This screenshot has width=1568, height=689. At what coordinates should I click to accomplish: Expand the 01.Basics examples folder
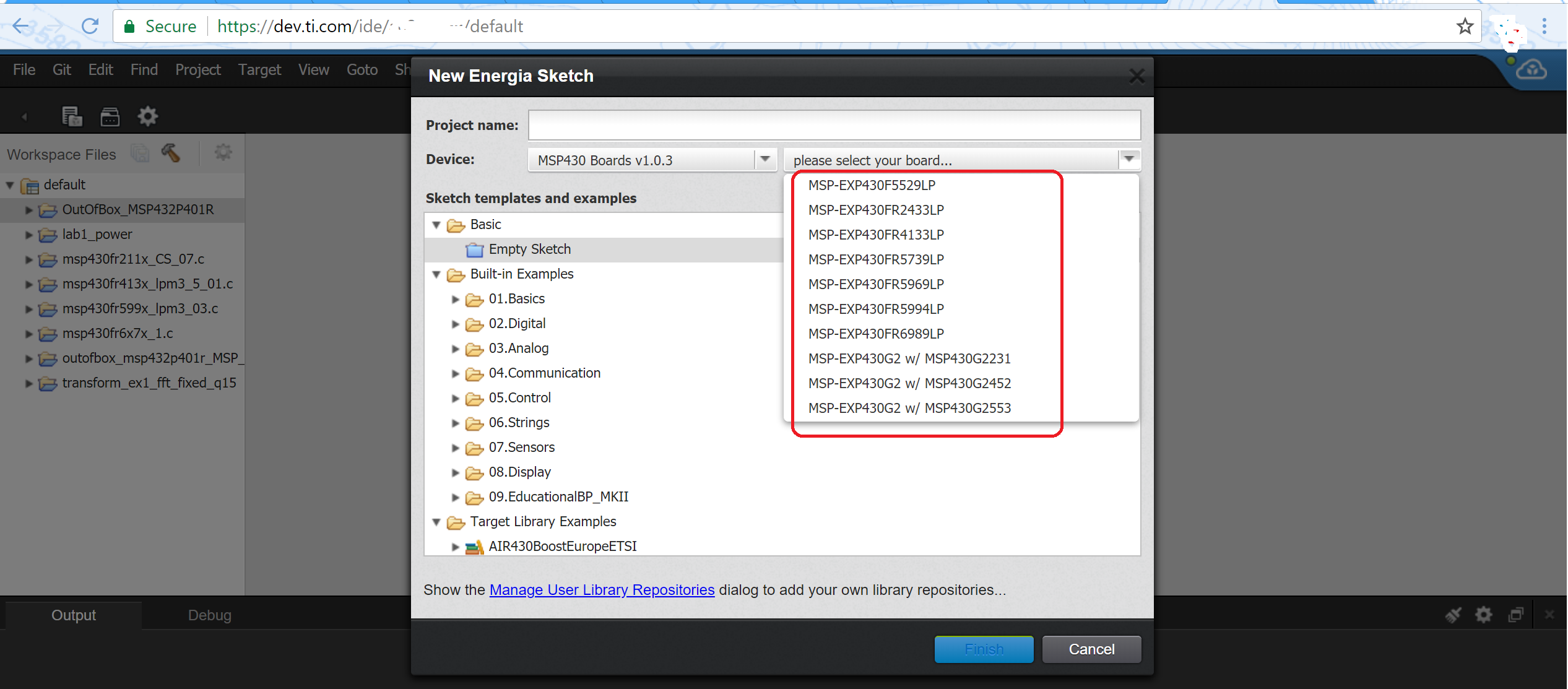[x=456, y=299]
